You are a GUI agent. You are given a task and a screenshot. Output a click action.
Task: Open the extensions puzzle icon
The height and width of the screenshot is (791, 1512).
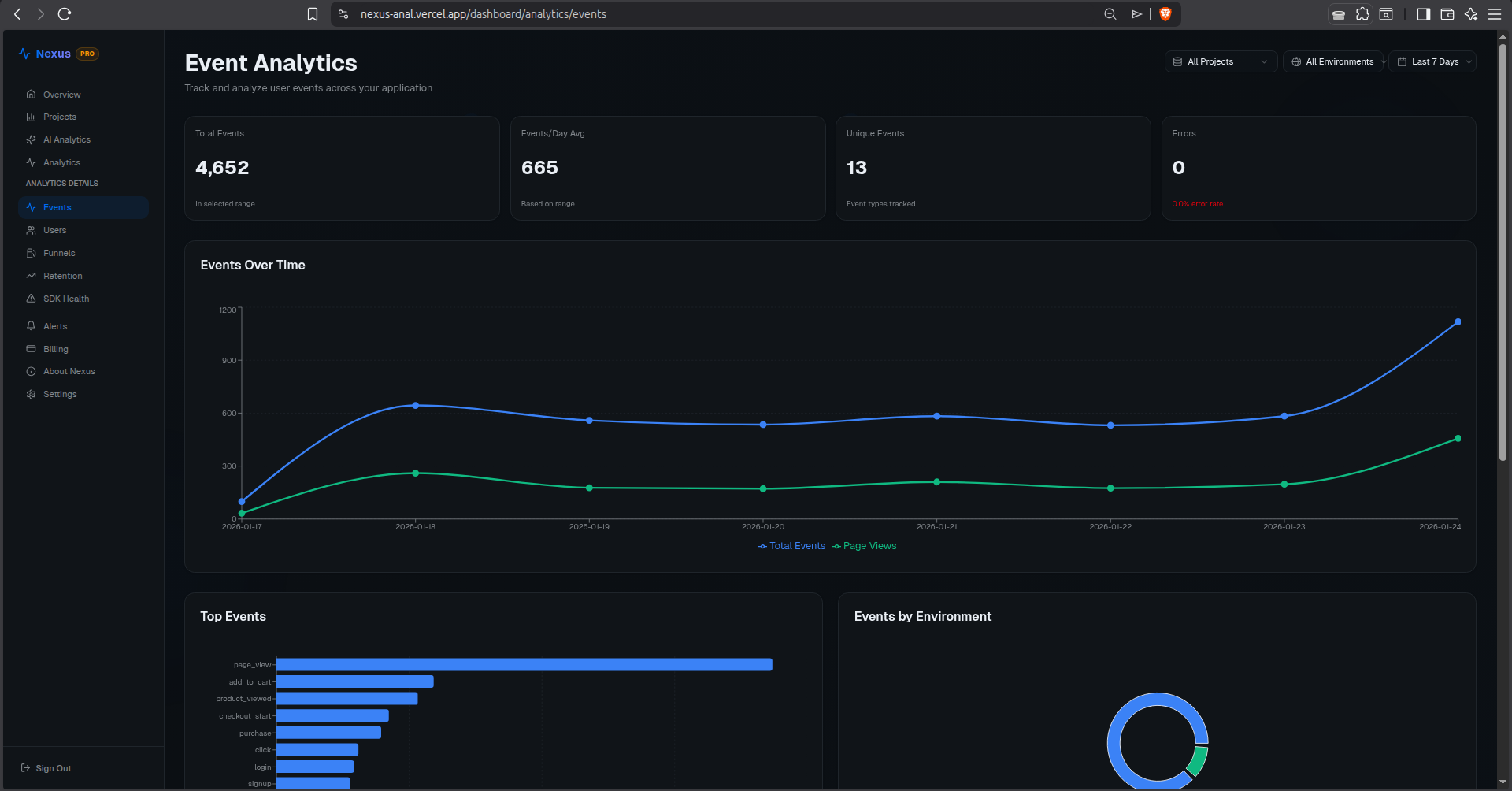(x=1362, y=14)
